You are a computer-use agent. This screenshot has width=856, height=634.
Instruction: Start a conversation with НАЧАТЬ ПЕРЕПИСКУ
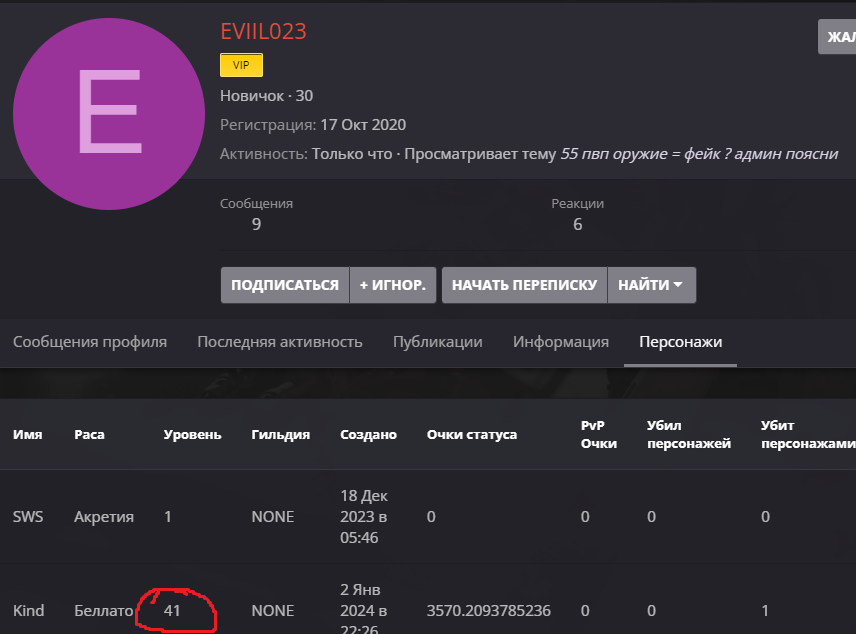click(x=524, y=285)
